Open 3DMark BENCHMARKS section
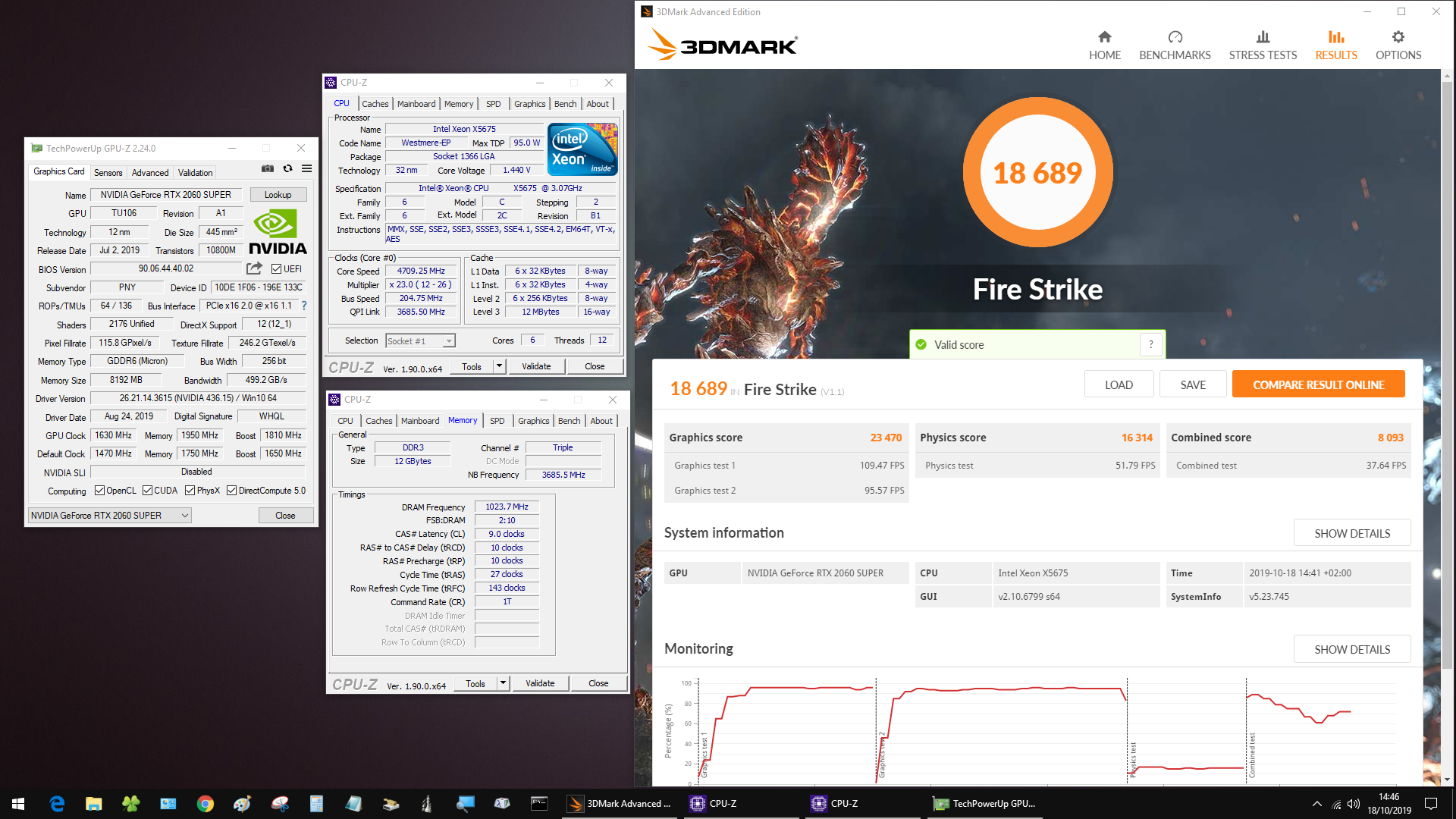Viewport: 1456px width, 819px height. pos(1175,45)
